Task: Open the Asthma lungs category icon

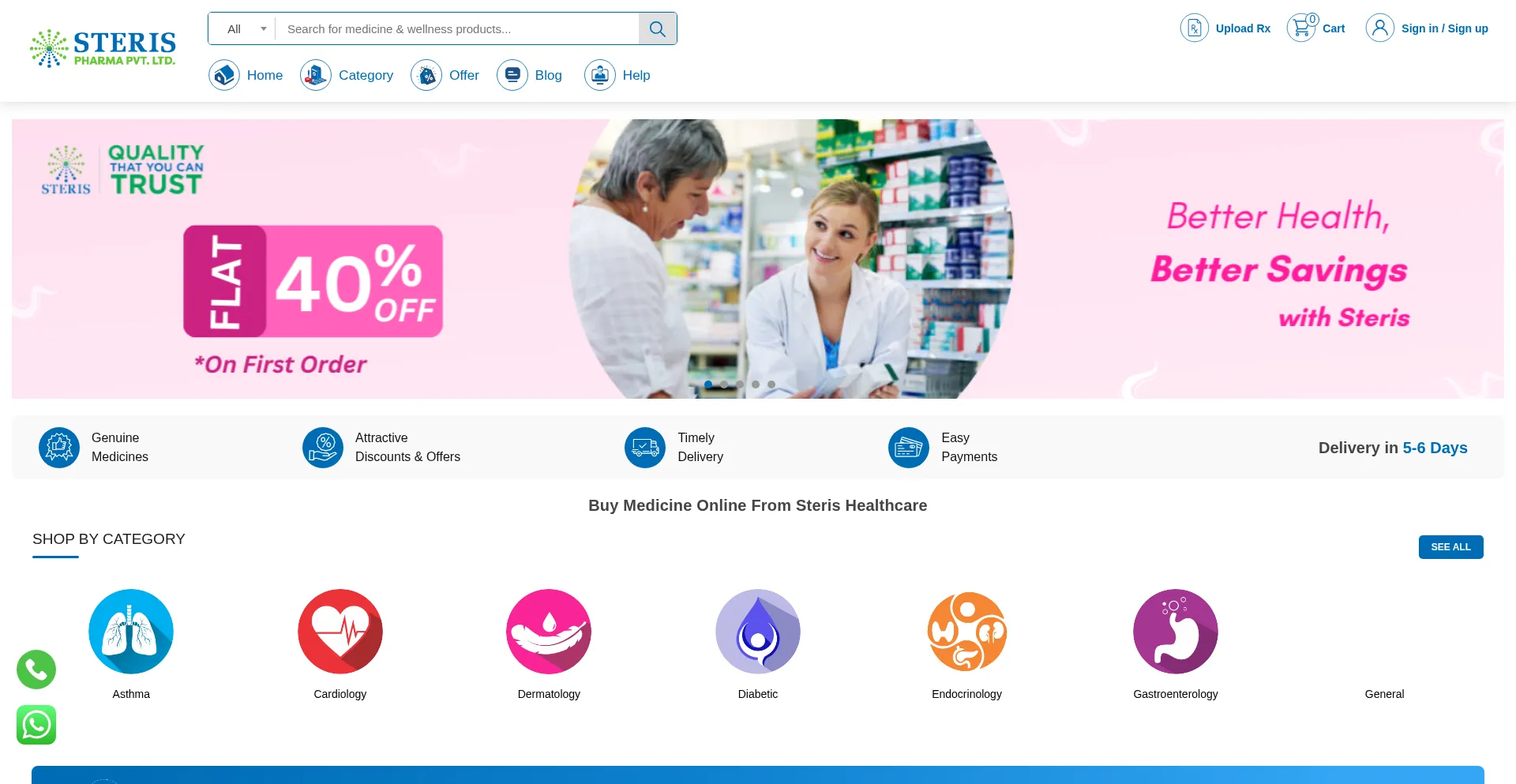Action: pyautogui.click(x=131, y=632)
